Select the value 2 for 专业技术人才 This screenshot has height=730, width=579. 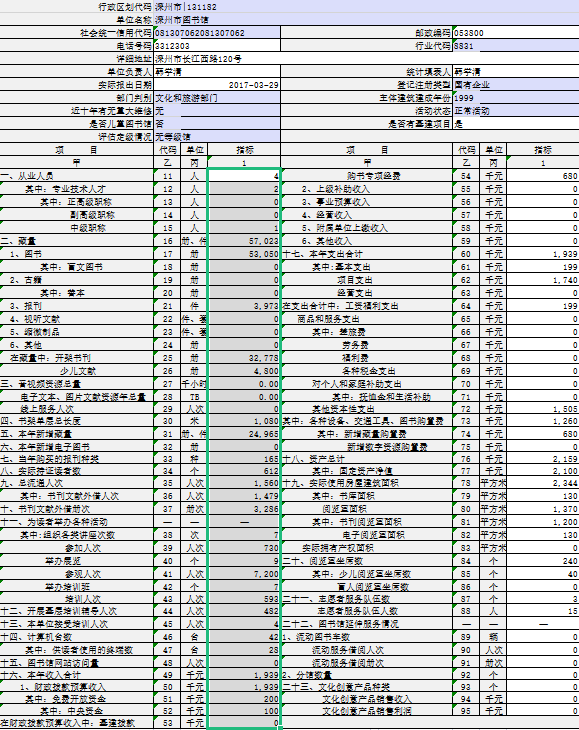coord(244,189)
